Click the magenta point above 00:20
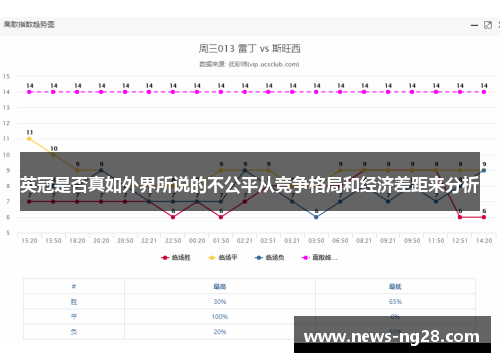 pyautogui.click(x=197, y=92)
